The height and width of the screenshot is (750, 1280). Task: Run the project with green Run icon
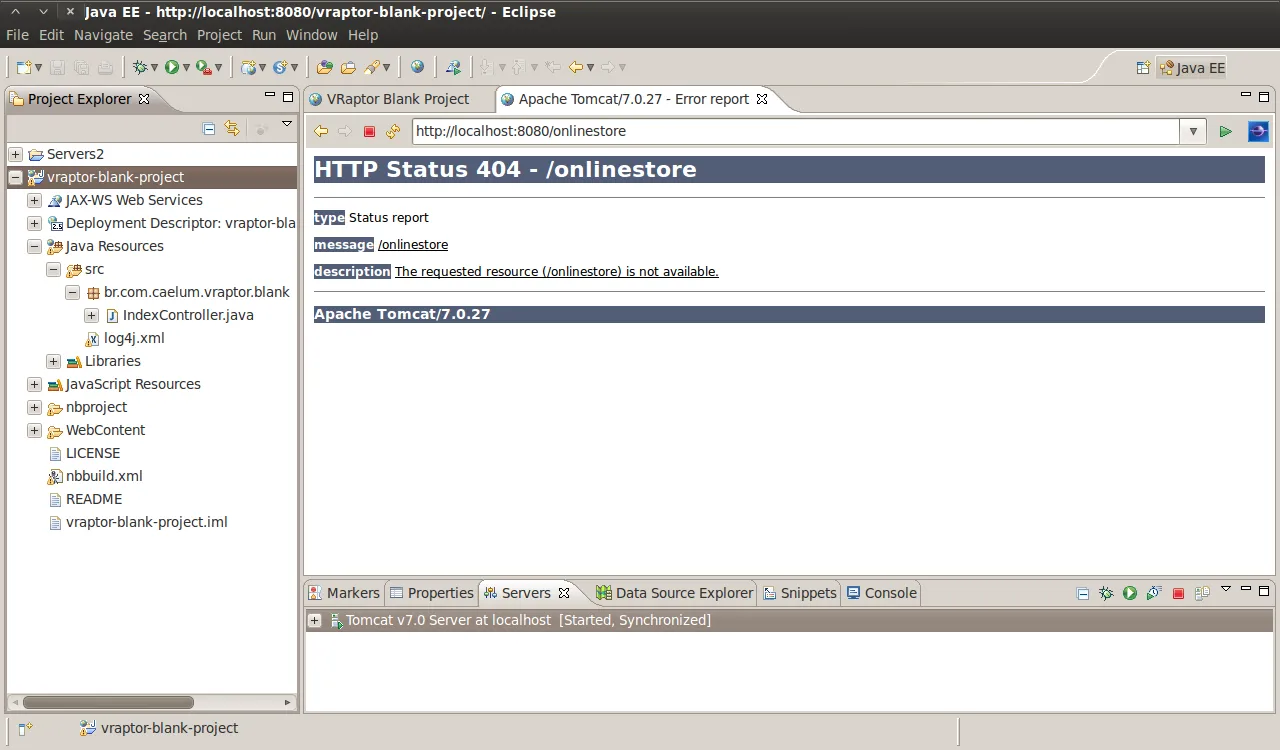click(x=172, y=67)
